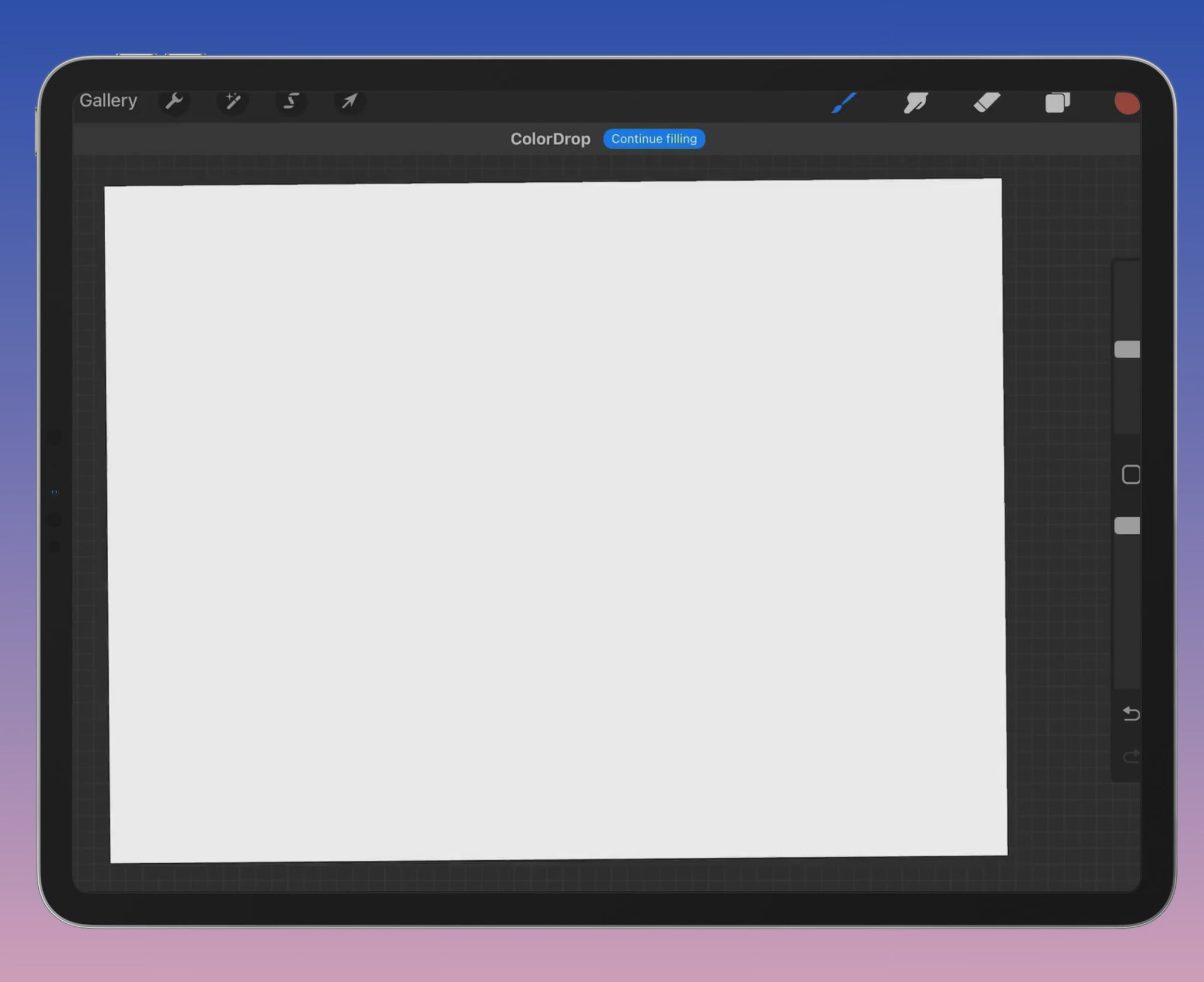Image resolution: width=1204 pixels, height=982 pixels.
Task: Select the Eraser tool
Action: tap(986, 103)
